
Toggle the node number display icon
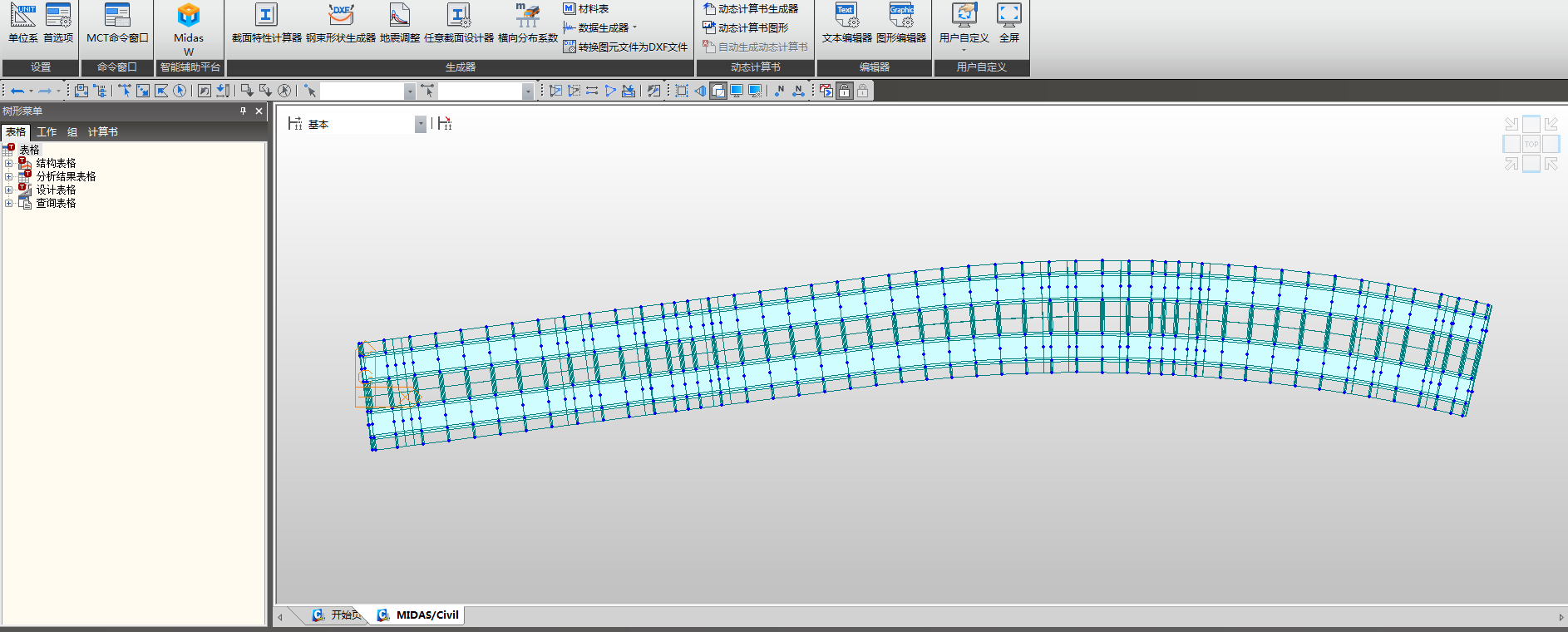779,91
